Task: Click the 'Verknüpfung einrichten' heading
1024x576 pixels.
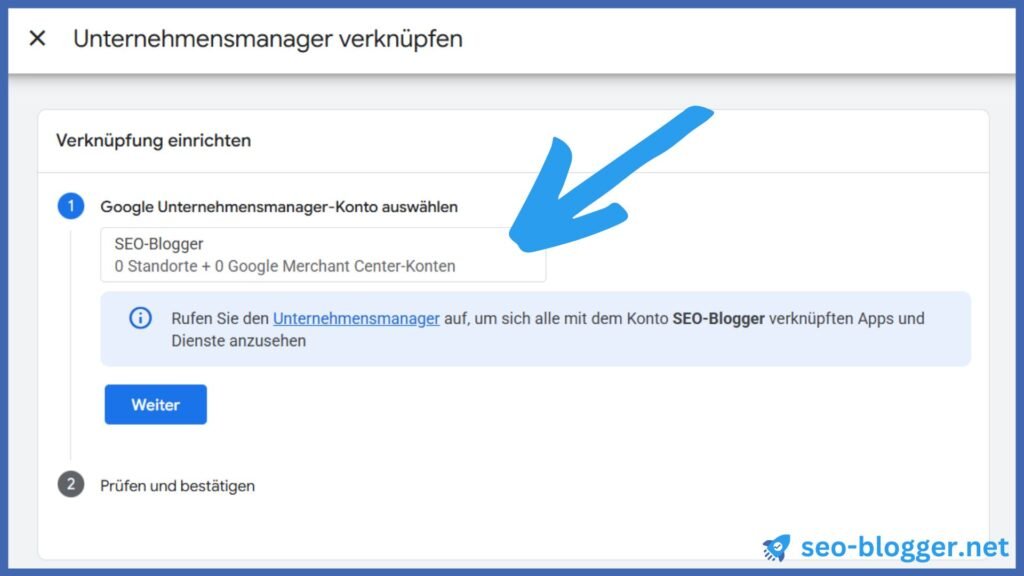Action: point(153,140)
